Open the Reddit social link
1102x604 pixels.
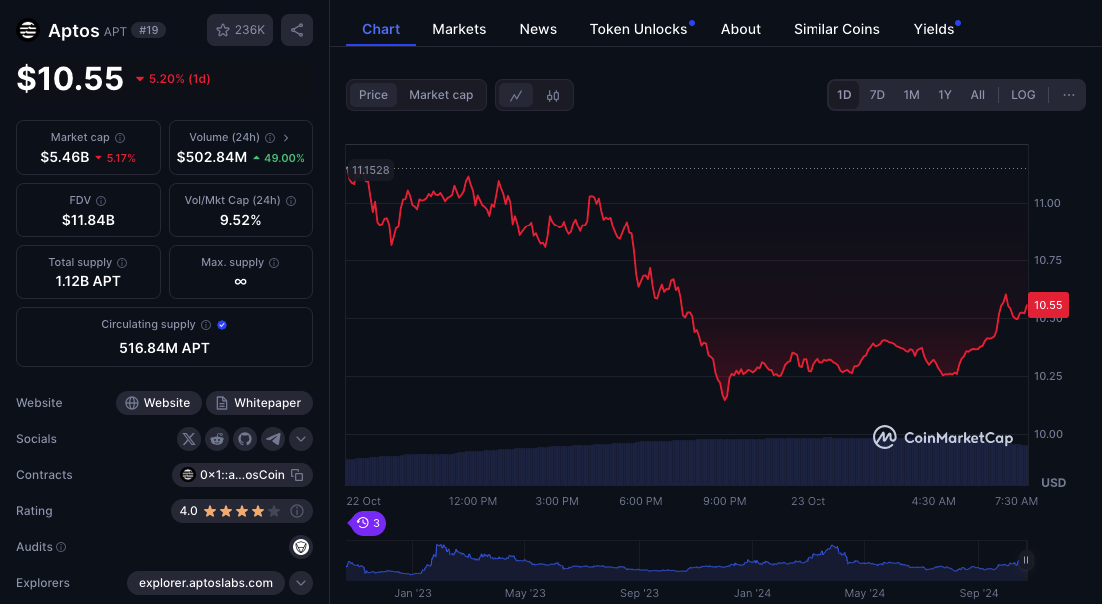click(216, 439)
